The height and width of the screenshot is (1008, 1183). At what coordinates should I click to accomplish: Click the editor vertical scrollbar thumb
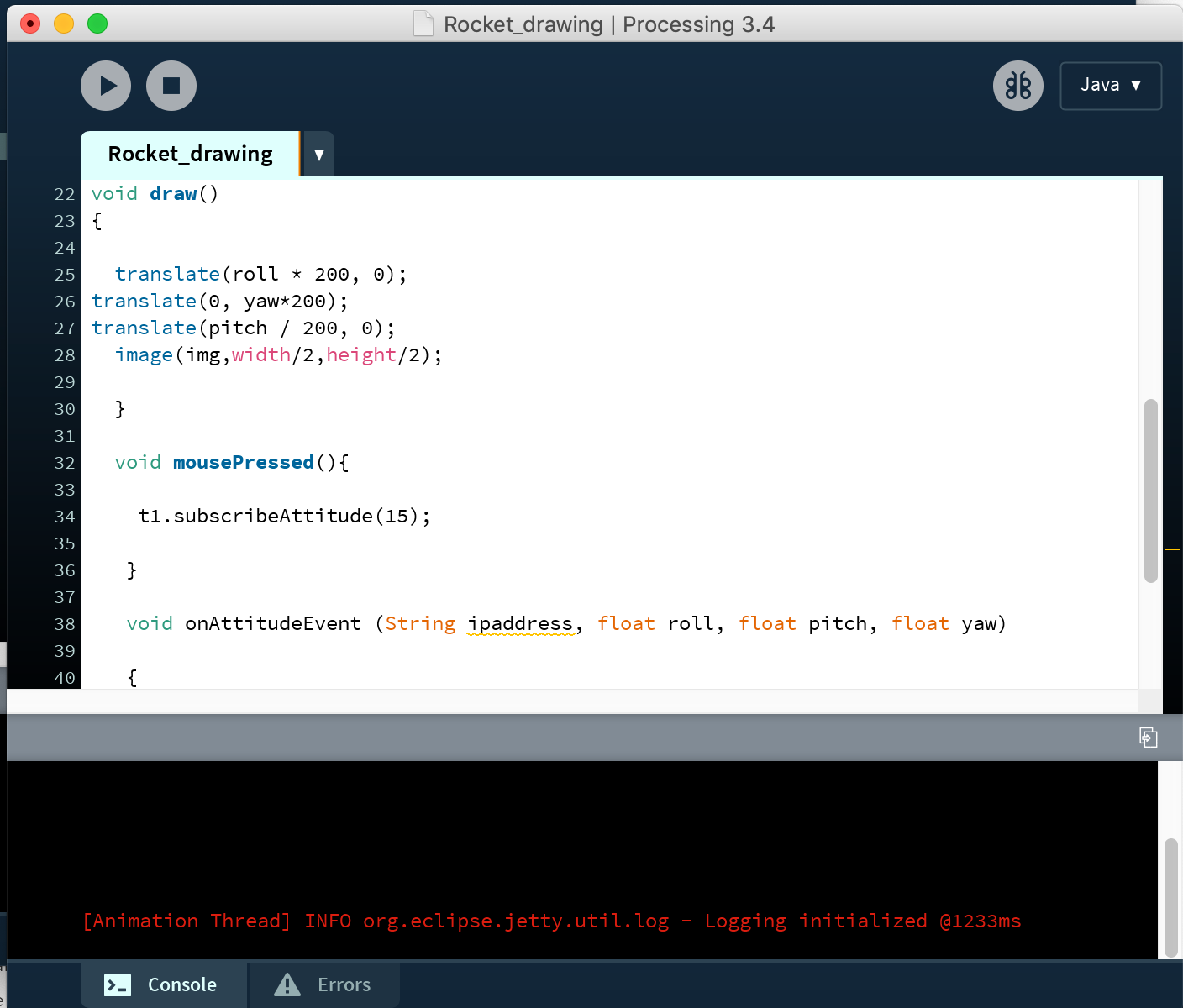[x=1151, y=491]
